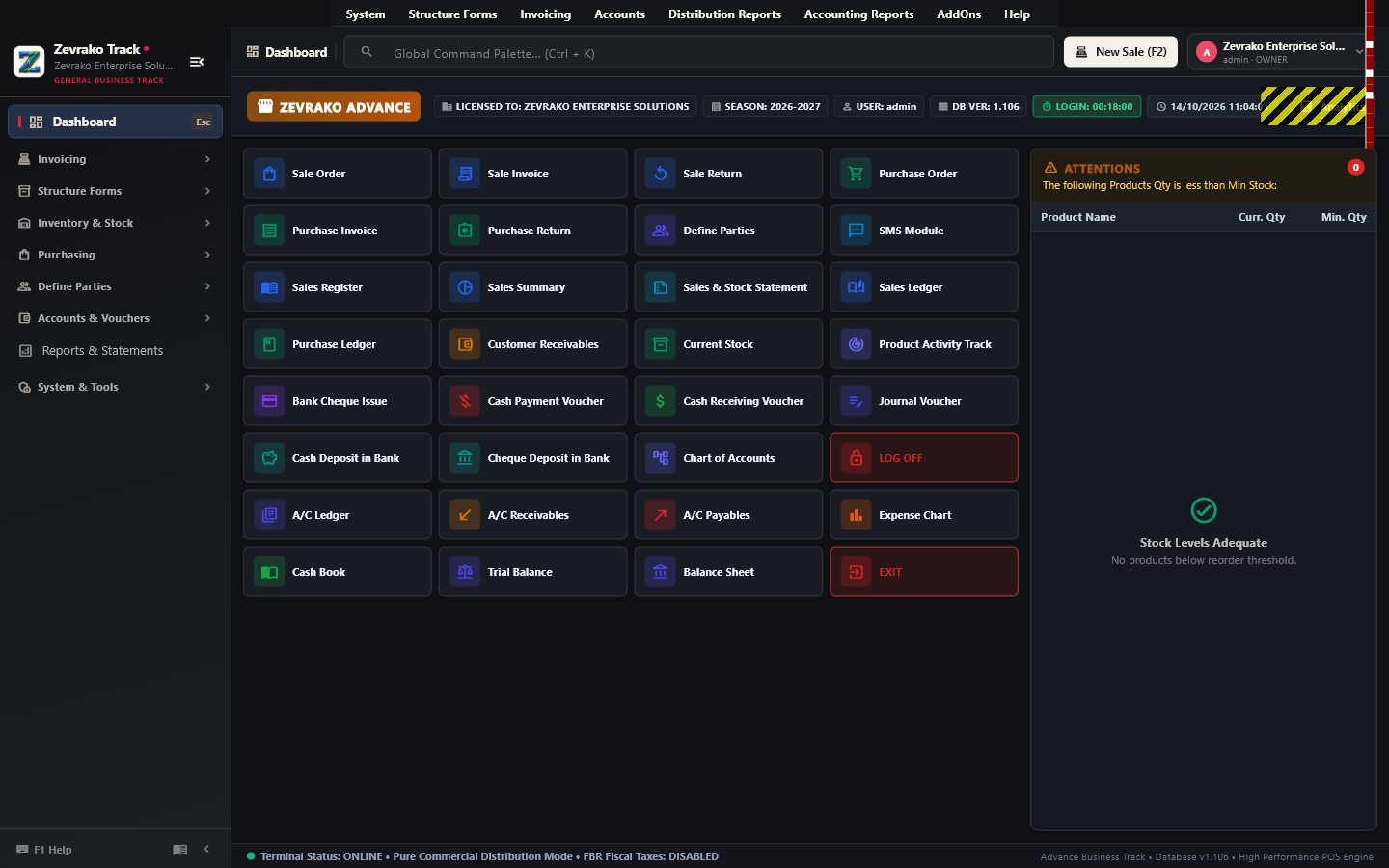
Task: Open the System menu
Action: tap(366, 14)
